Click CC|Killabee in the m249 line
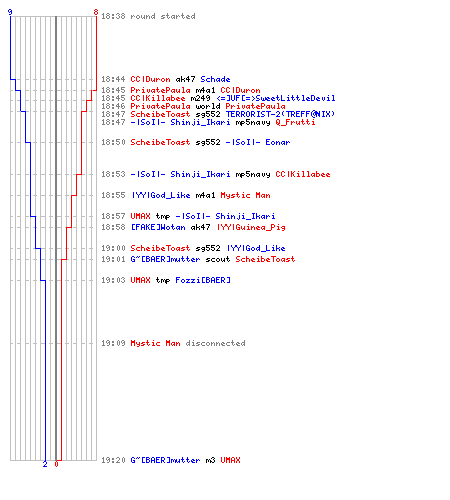 158,98
